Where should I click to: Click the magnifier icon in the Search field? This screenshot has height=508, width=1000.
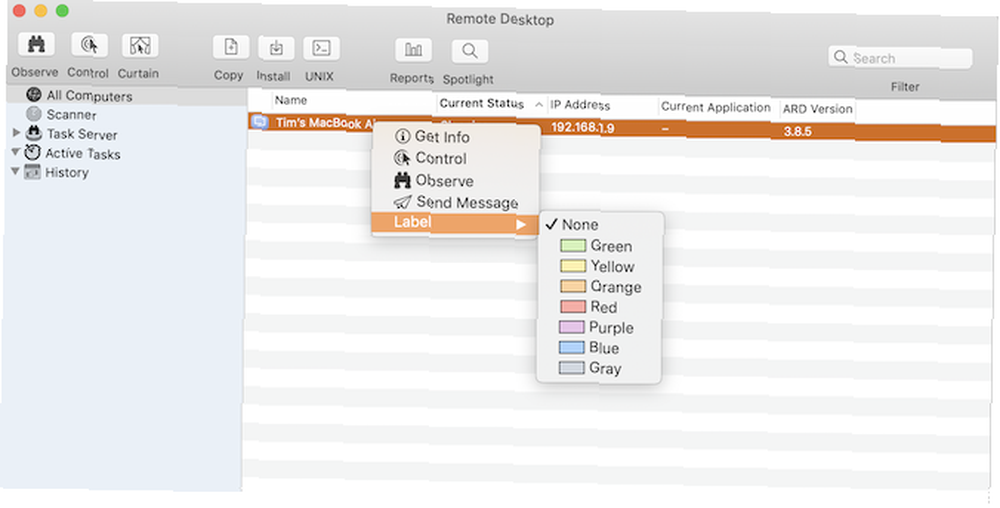841,57
